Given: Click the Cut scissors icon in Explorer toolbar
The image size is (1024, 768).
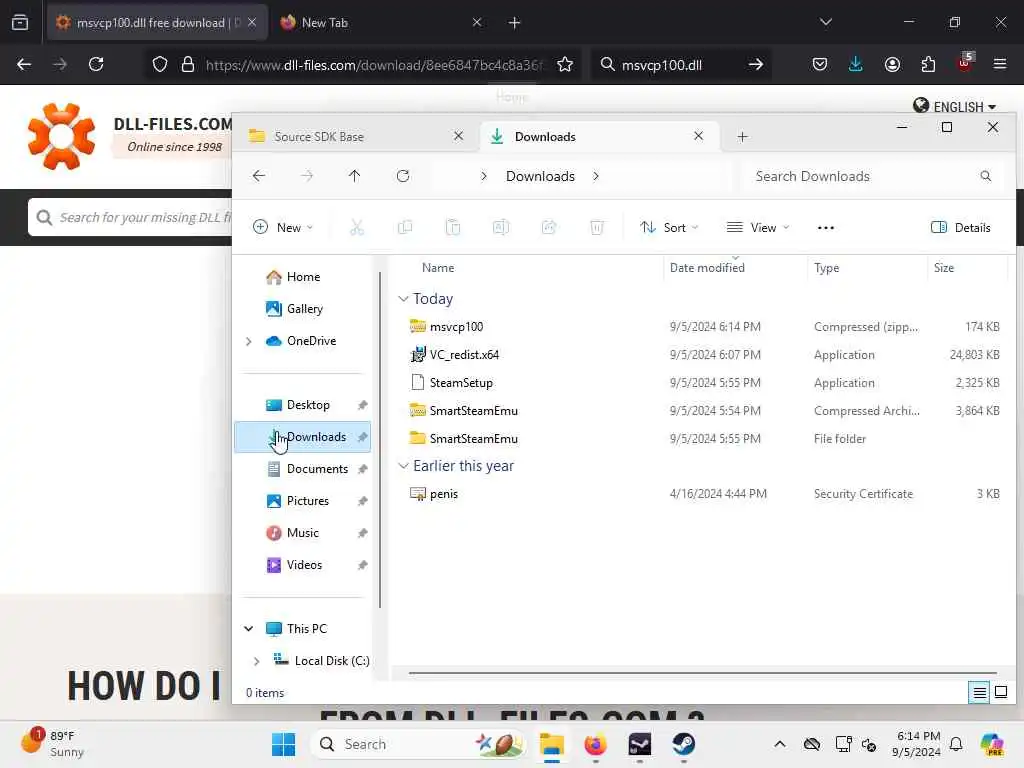Looking at the screenshot, I should pyautogui.click(x=357, y=227).
